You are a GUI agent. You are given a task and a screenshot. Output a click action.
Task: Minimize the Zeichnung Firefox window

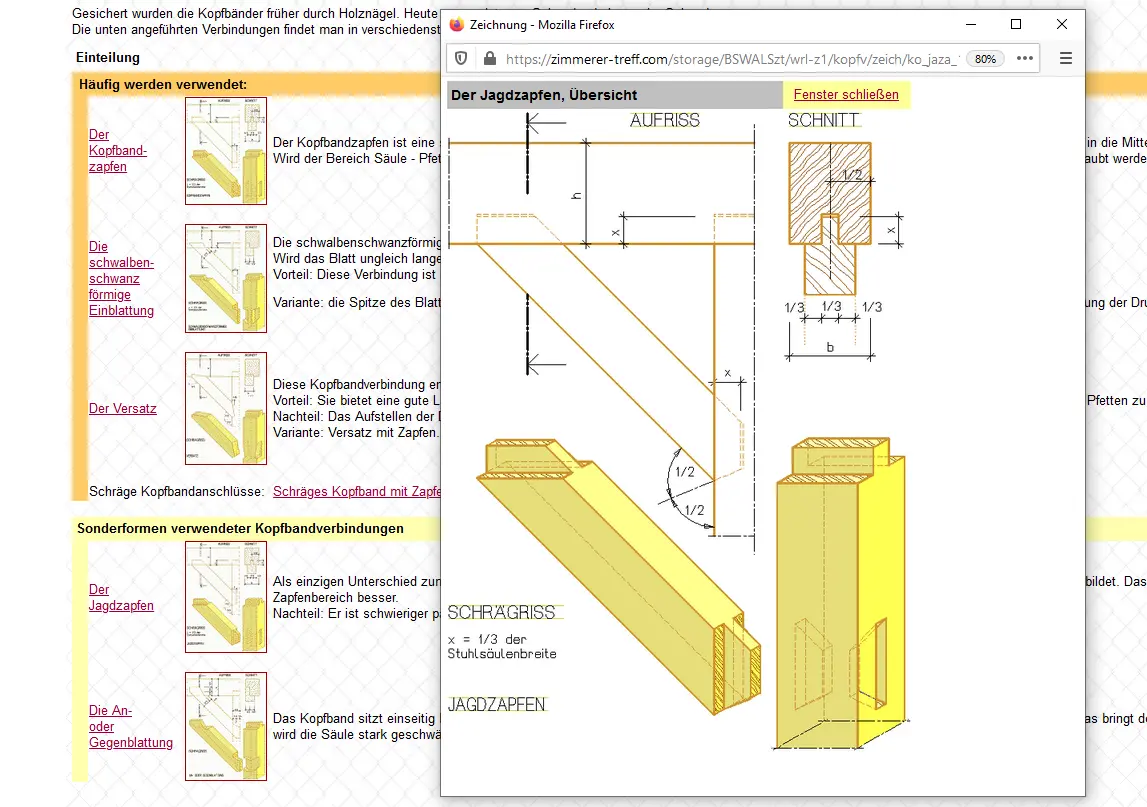tap(971, 24)
